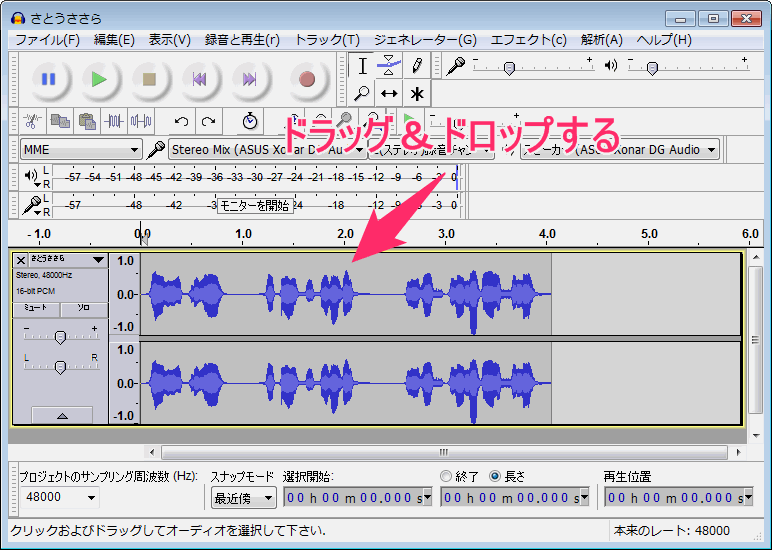Open the MME audio host dropdown

(81, 150)
